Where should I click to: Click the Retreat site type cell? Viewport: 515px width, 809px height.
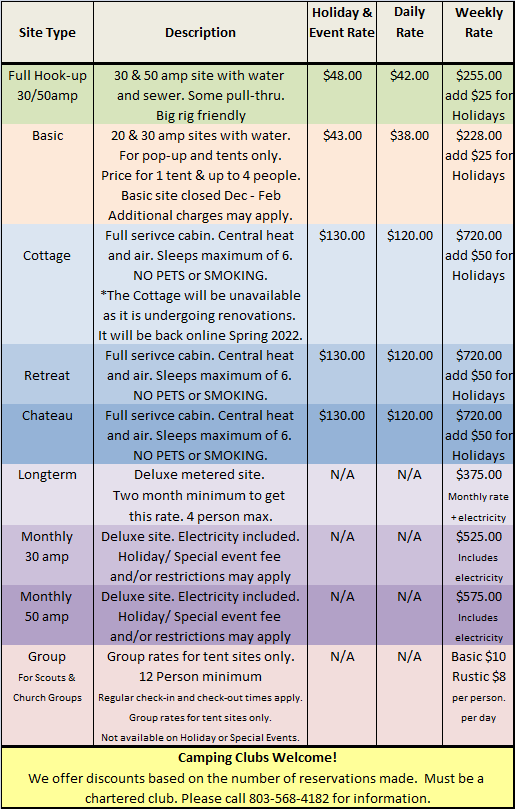click(x=47, y=375)
